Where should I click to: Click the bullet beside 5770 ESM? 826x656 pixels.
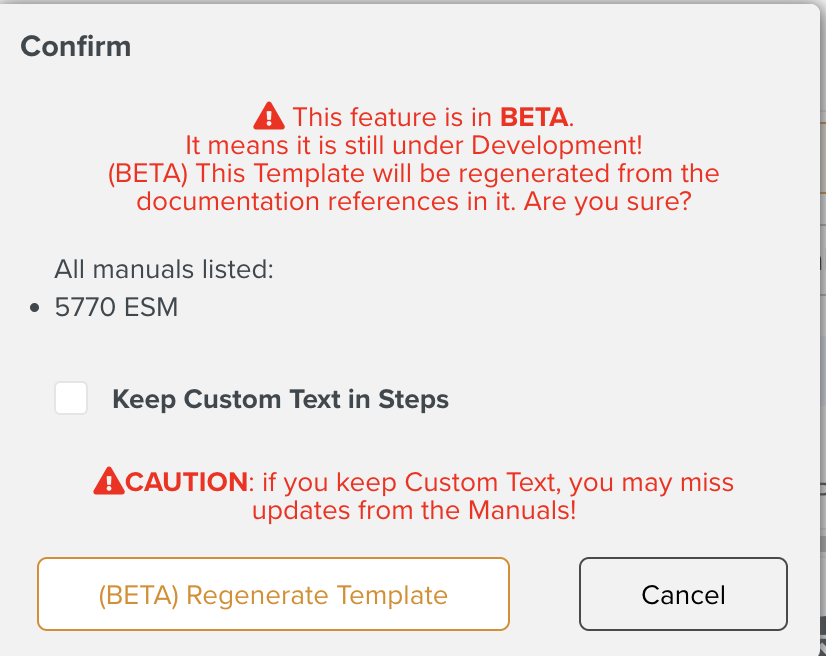pos(35,308)
